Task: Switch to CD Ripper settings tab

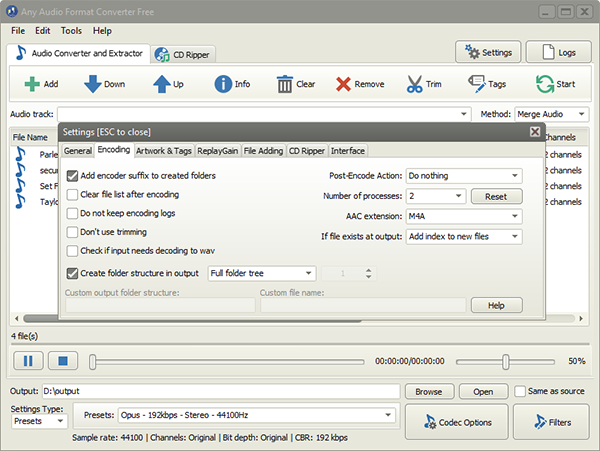Action: 307,151
